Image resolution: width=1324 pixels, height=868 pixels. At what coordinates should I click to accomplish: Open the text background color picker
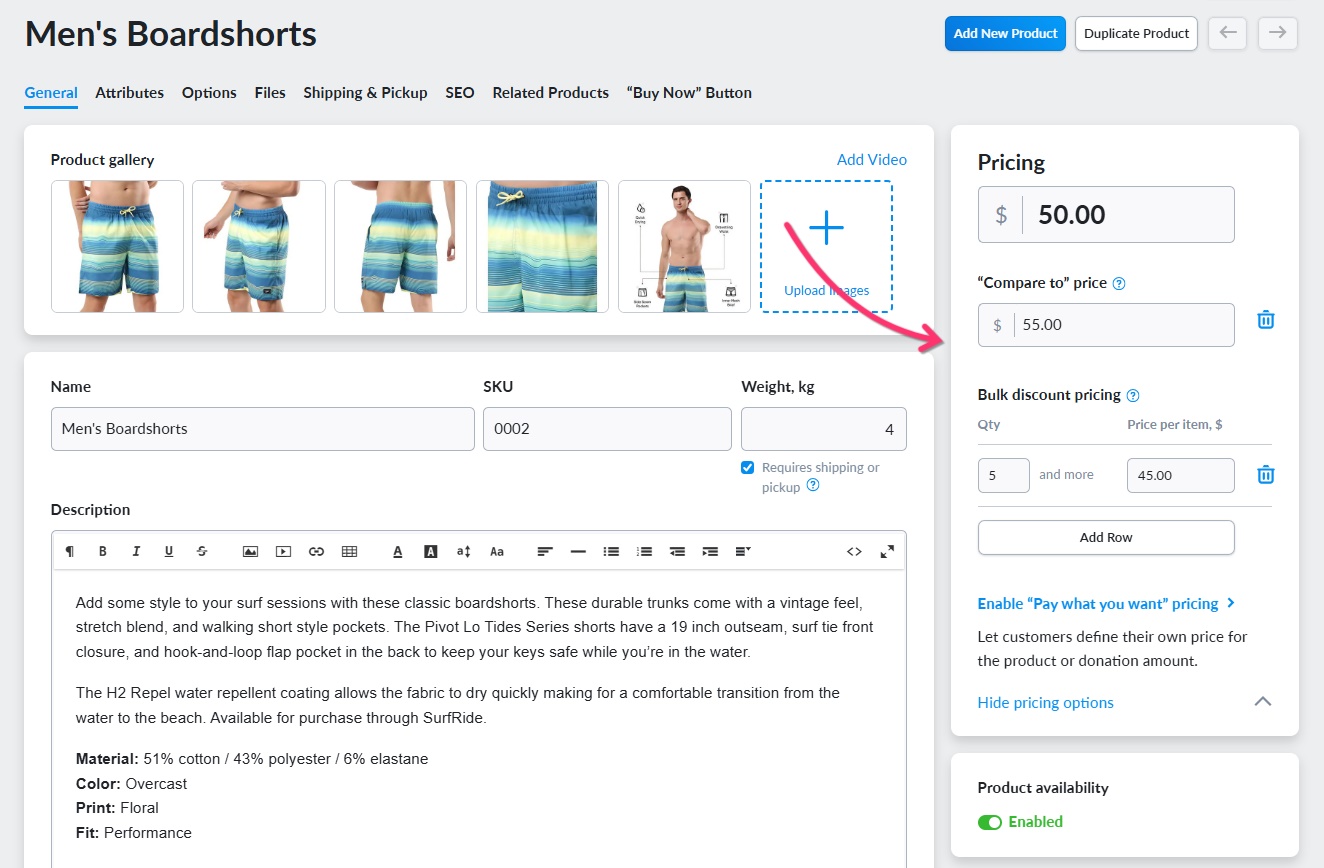[431, 551]
